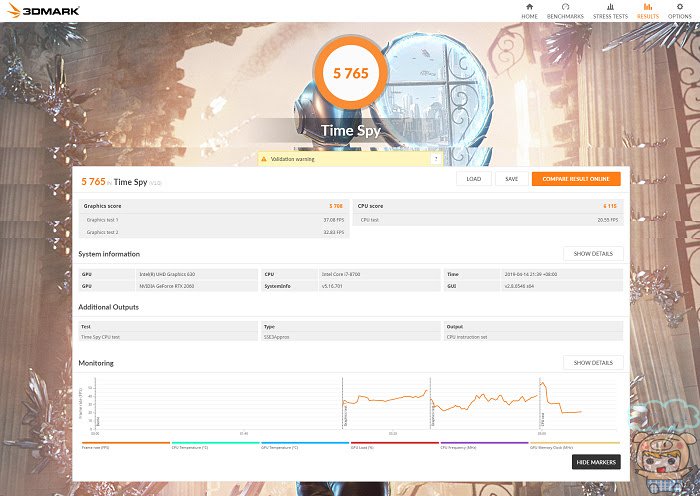The width and height of the screenshot is (700, 496).
Task: Show details for System information
Action: click(593, 254)
